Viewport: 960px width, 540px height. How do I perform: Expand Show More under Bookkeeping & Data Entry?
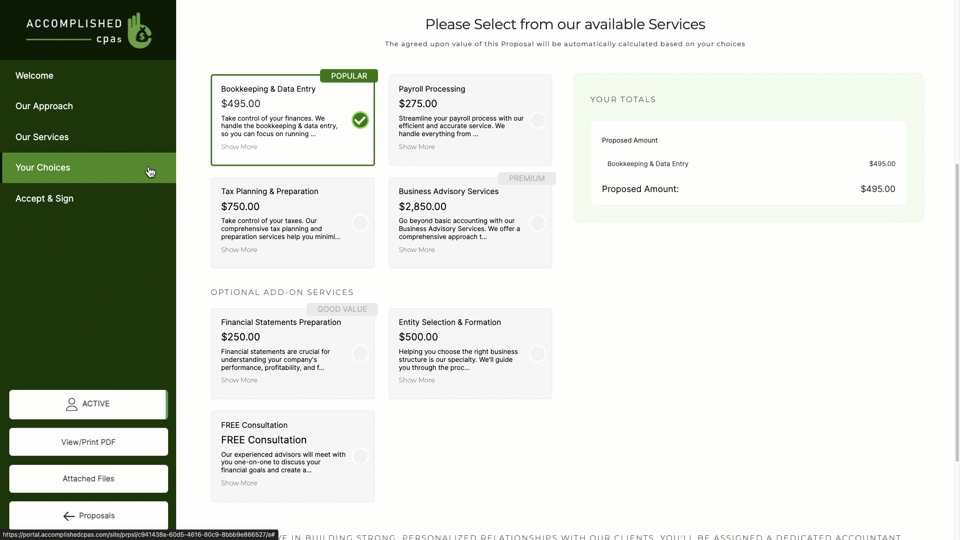(x=239, y=147)
